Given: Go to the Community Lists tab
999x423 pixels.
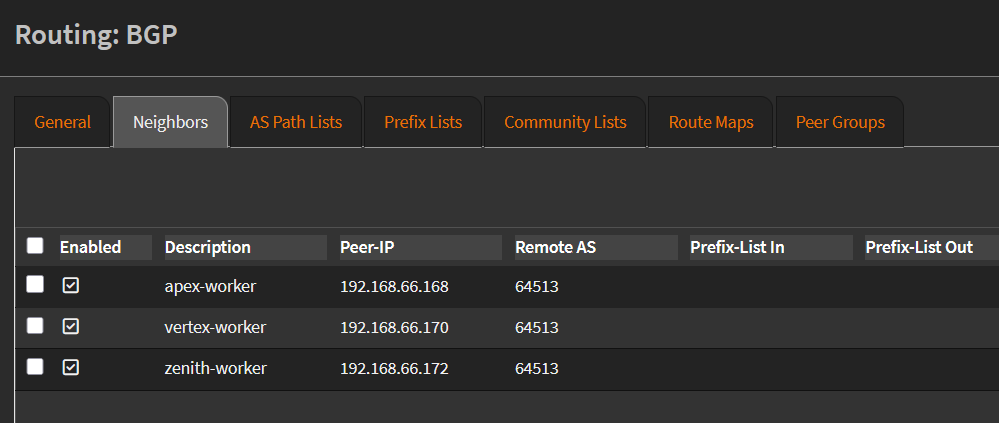Looking at the screenshot, I should 565,122.
